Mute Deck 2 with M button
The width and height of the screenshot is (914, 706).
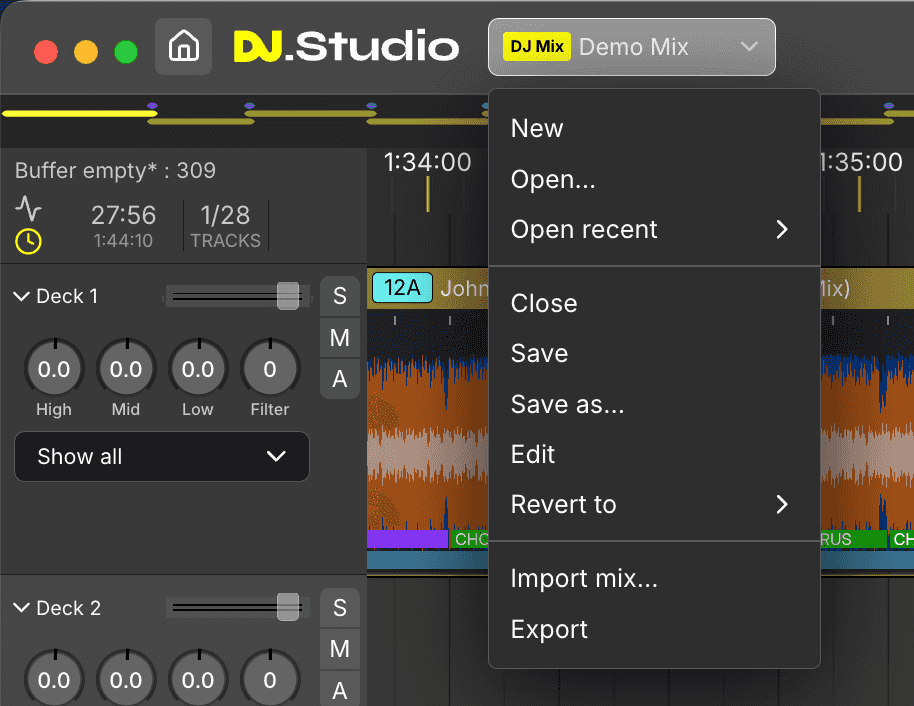coord(340,650)
